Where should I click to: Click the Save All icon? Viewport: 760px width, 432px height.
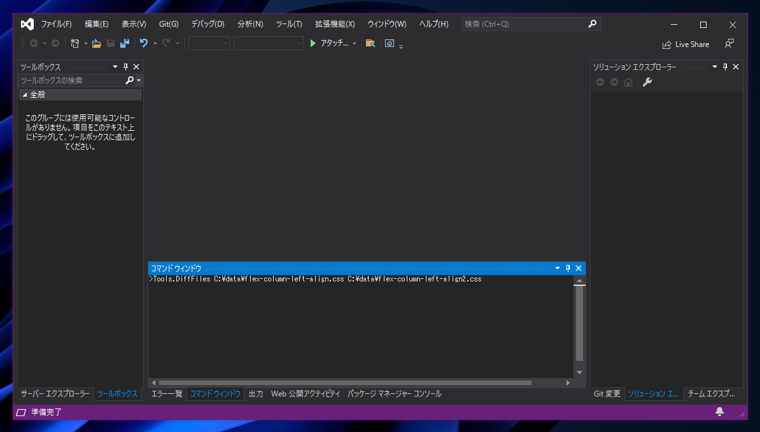125,44
